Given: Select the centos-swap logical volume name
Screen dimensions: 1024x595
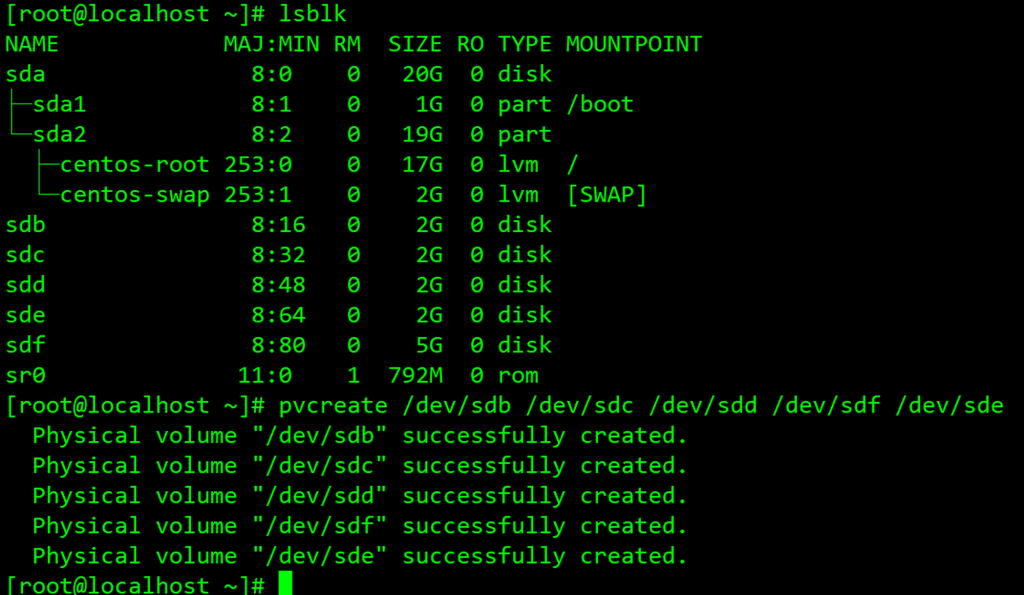Looking at the screenshot, I should (x=135, y=195).
